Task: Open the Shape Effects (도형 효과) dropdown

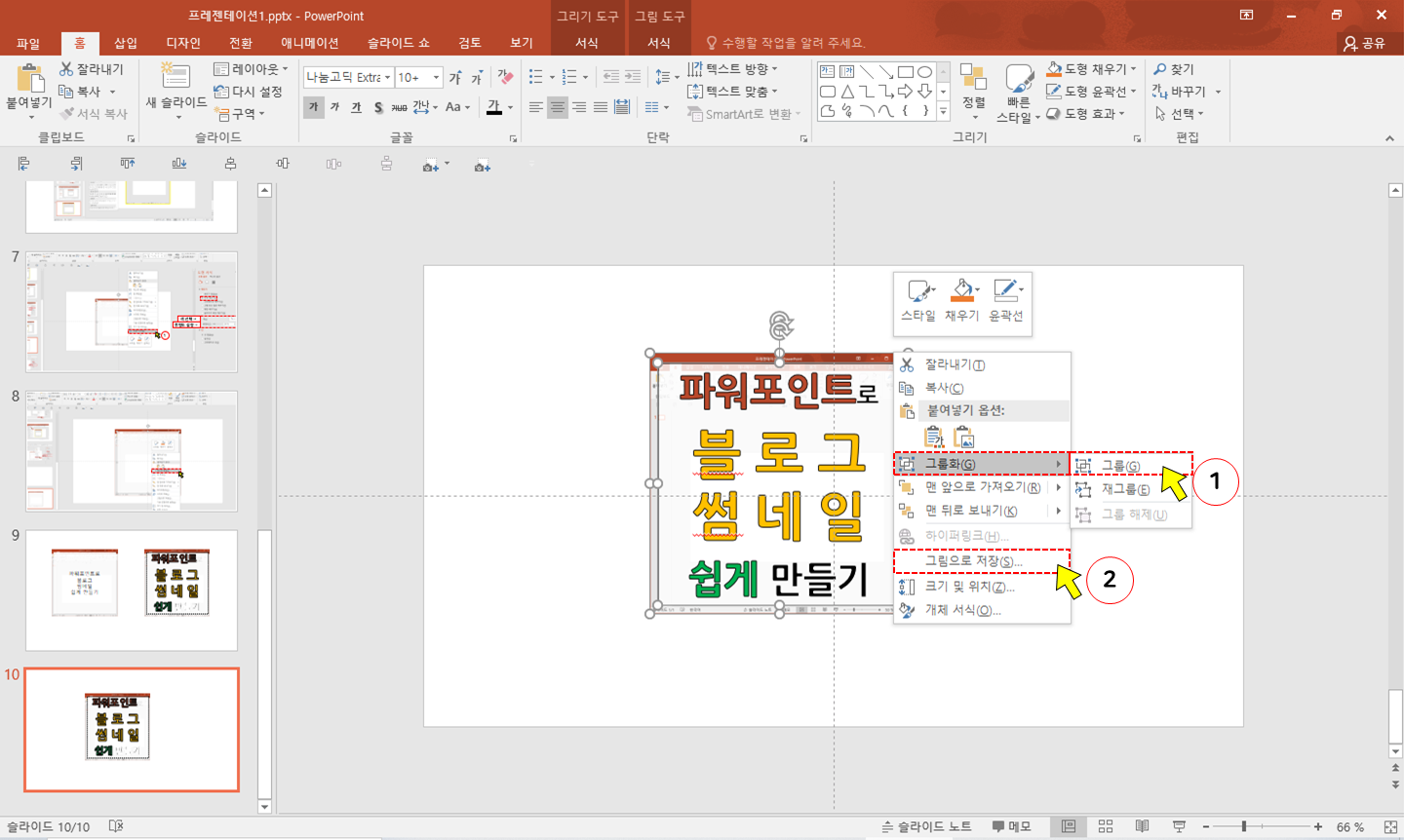Action: pyautogui.click(x=1086, y=113)
